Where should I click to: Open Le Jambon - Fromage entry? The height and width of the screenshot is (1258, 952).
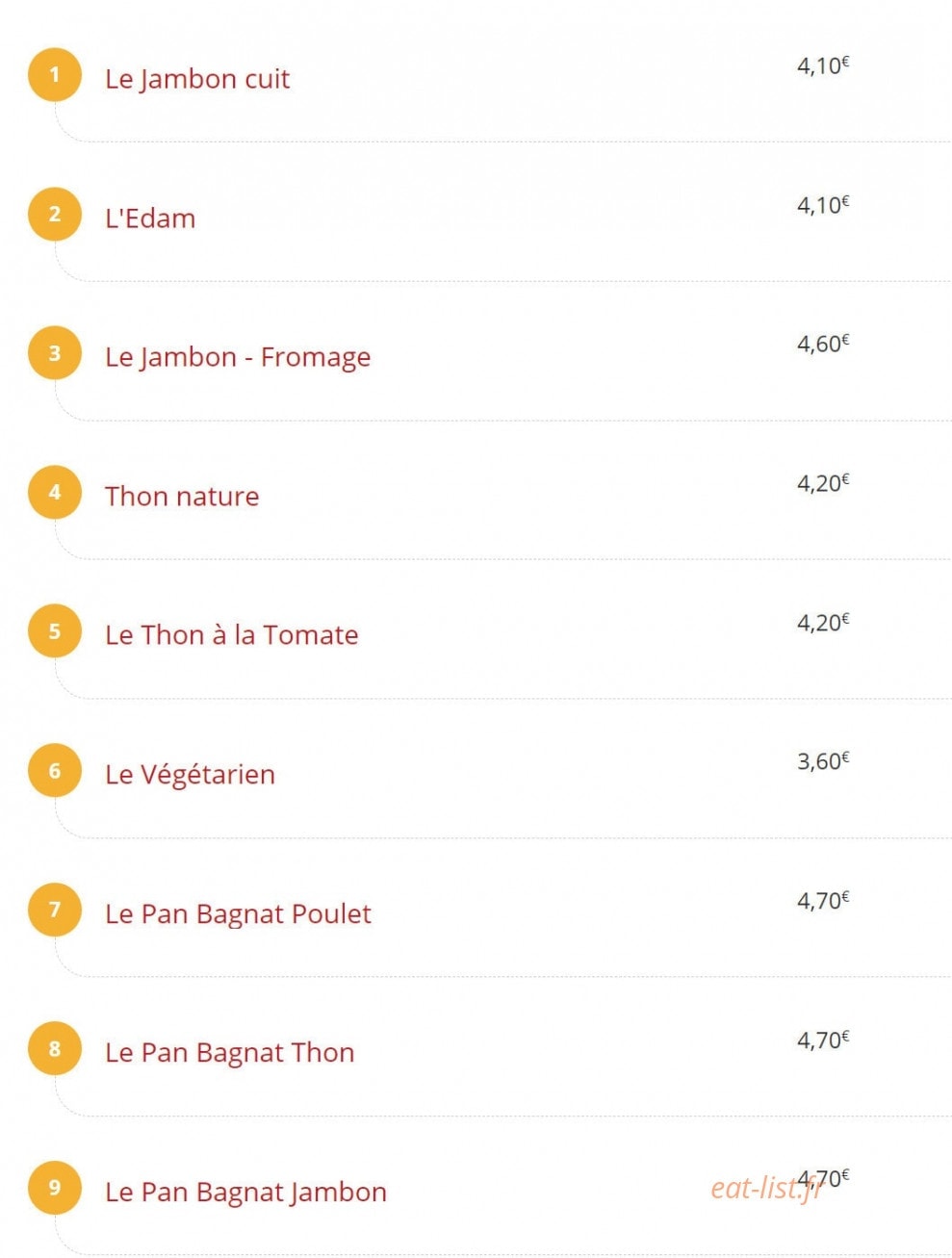(238, 357)
